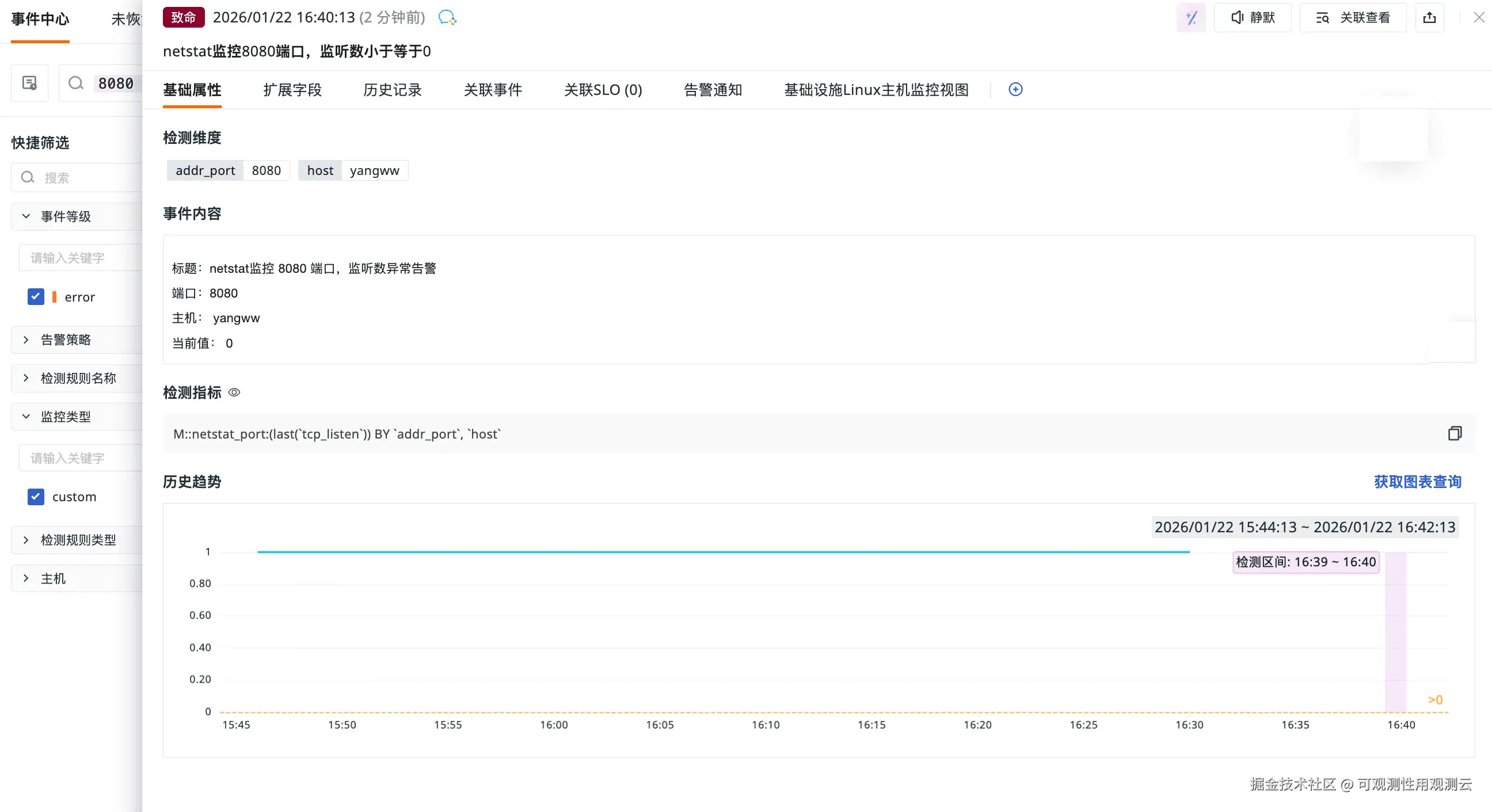The height and width of the screenshot is (812, 1492).
Task: Click the magnifier icon in the 8080 search
Action: click(76, 83)
